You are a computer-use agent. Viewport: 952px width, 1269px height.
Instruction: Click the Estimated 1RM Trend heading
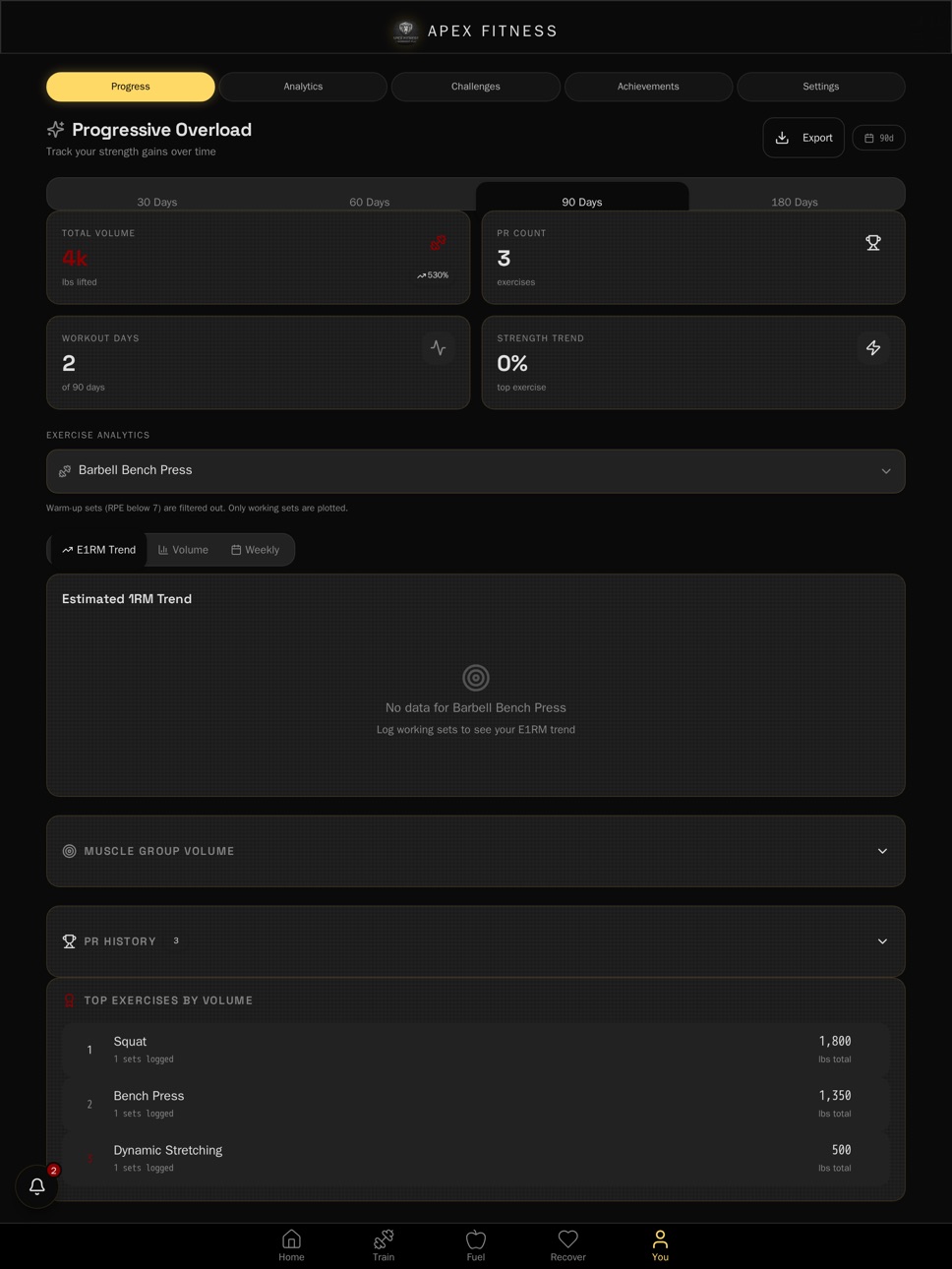[x=127, y=599]
